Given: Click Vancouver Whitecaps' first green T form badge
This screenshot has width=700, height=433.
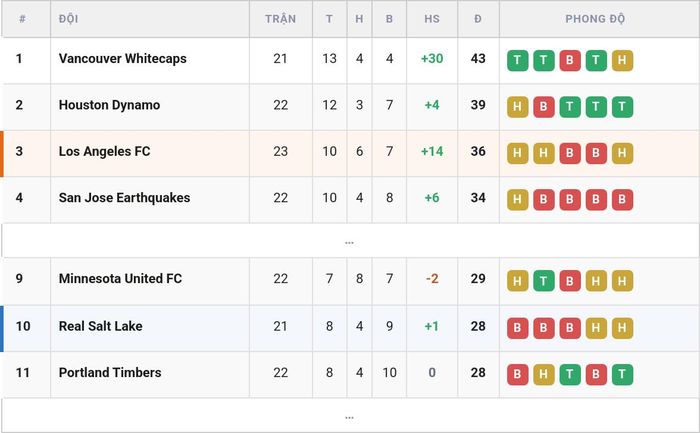Looking at the screenshot, I should click(x=517, y=60).
